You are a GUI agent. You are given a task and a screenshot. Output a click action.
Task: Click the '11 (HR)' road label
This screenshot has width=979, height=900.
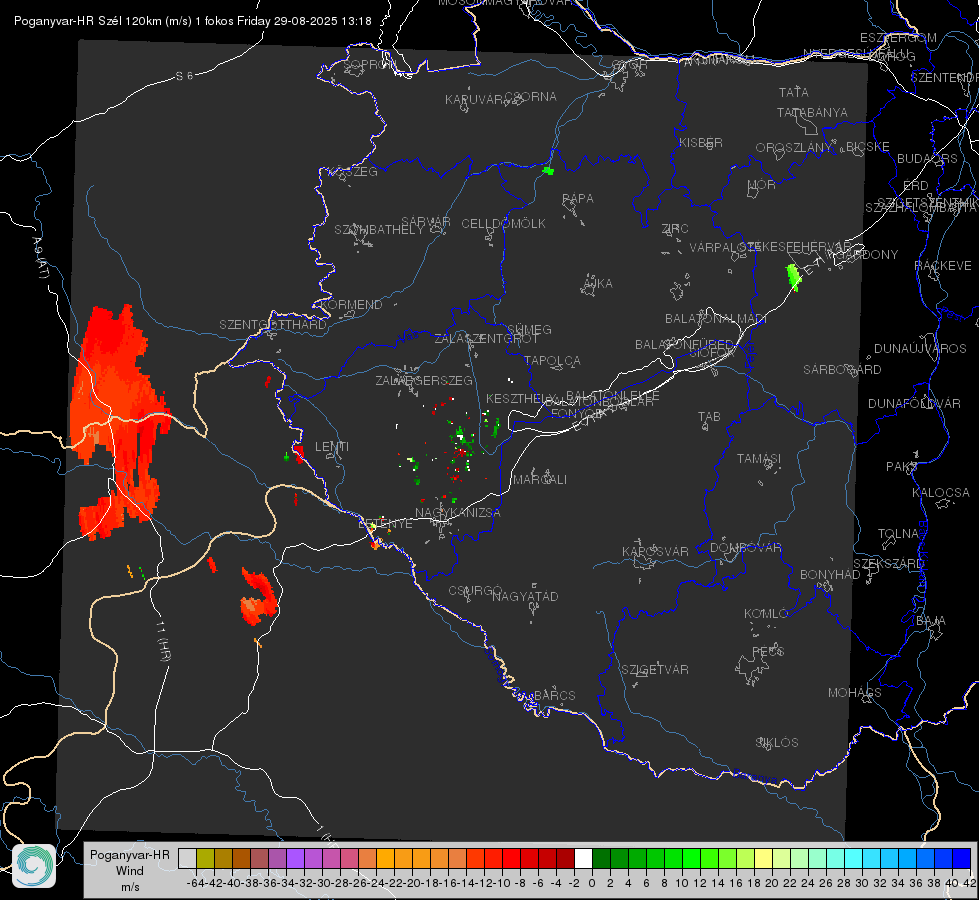pyautogui.click(x=162, y=641)
